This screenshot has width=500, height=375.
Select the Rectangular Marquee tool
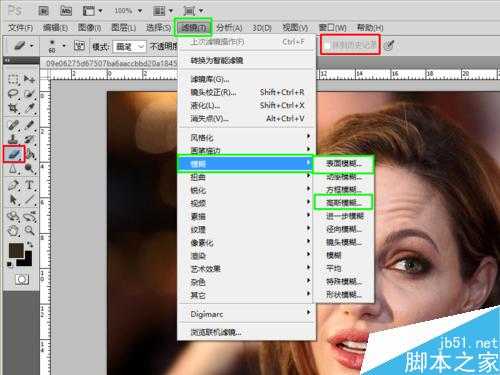13,79
